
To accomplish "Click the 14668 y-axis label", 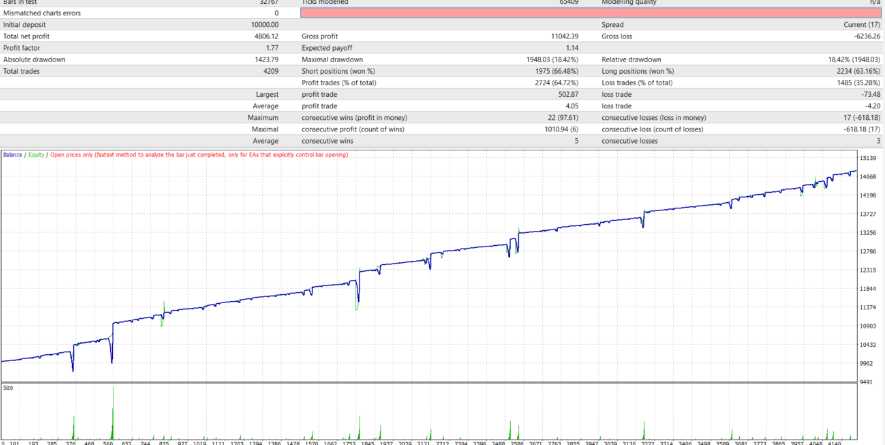I will 867,176.
